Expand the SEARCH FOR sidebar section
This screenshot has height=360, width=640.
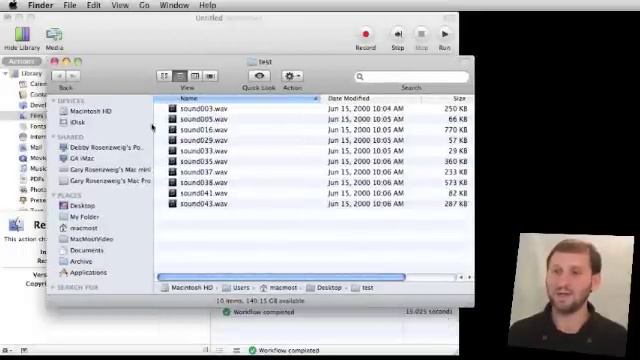click(53, 287)
